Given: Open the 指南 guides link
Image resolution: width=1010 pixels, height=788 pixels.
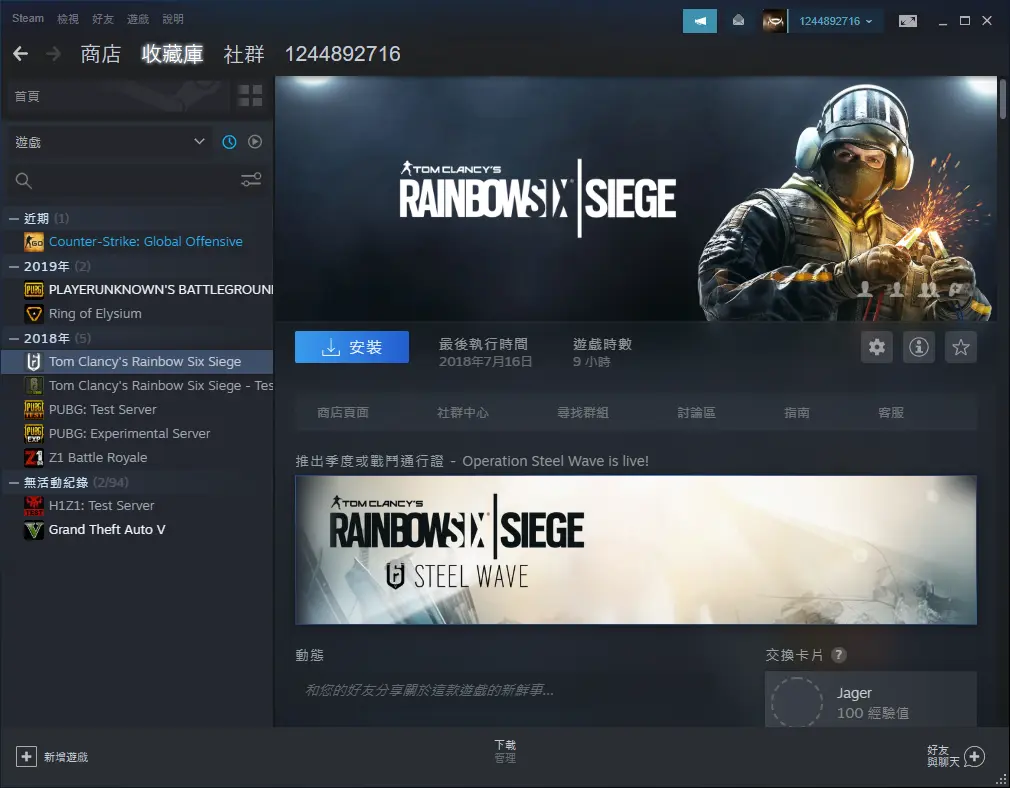Looking at the screenshot, I should point(797,412).
